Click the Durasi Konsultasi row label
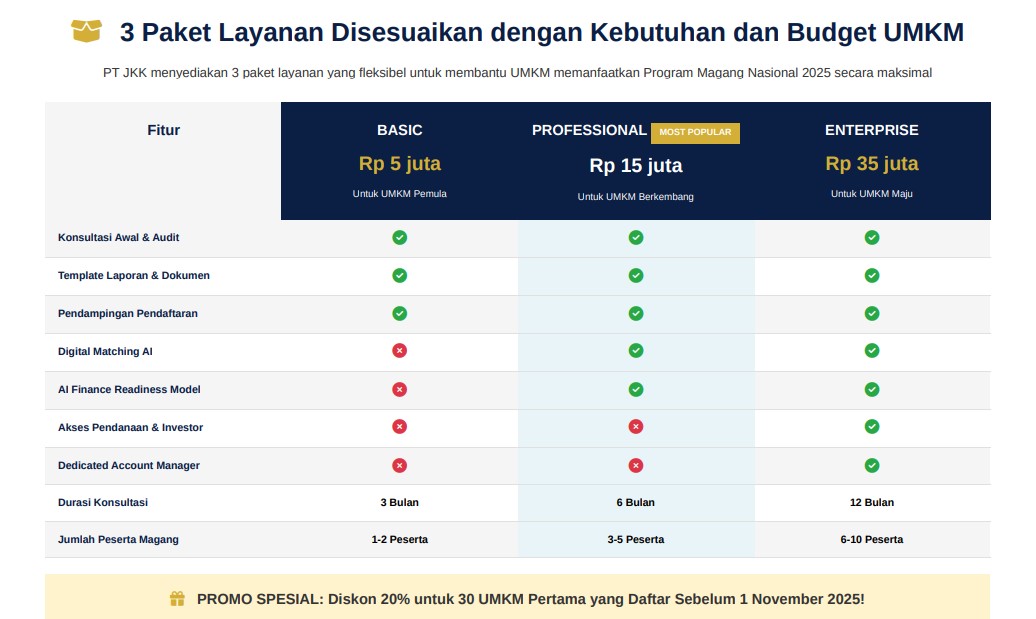Image resolution: width=1036 pixels, height=619 pixels. click(x=103, y=502)
